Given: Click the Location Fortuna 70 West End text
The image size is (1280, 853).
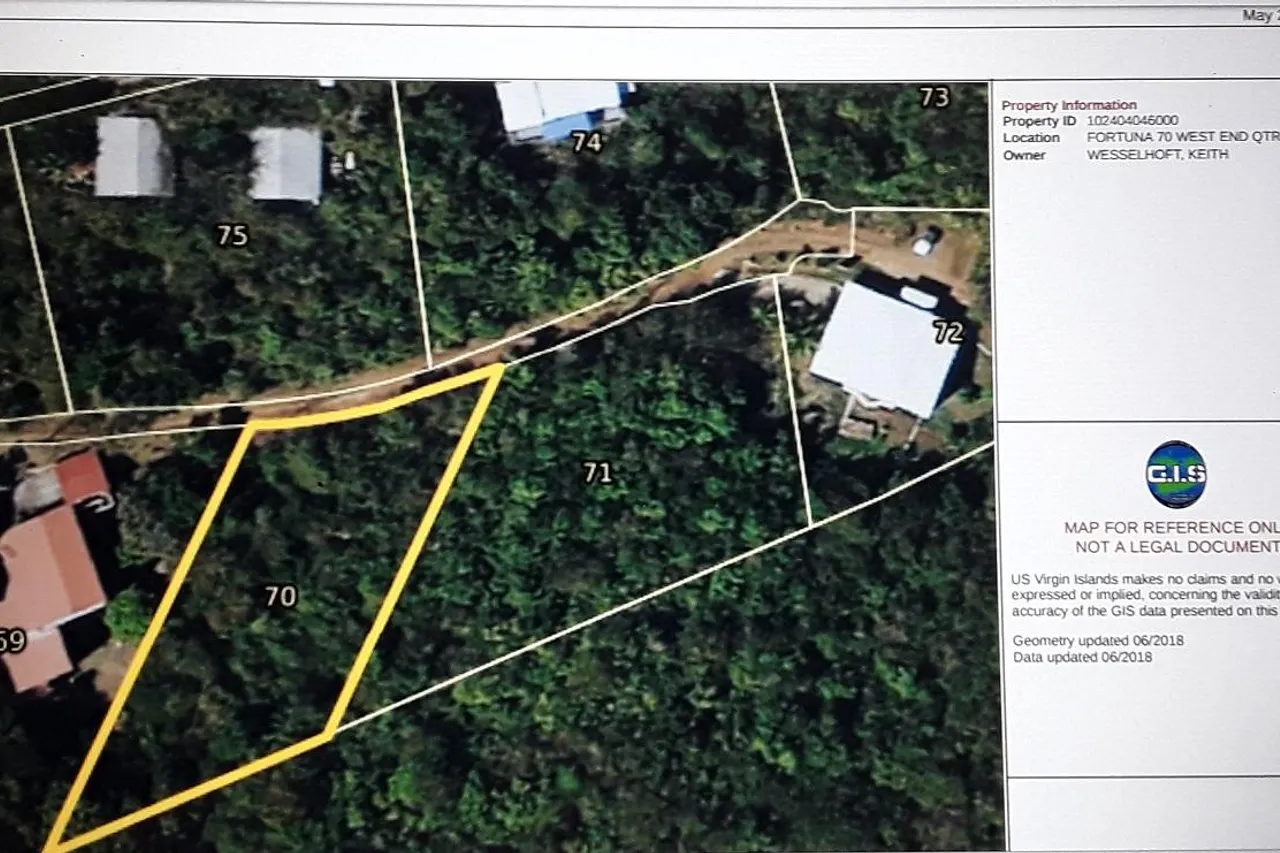Looking at the screenshot, I should pyautogui.click(x=1180, y=138).
